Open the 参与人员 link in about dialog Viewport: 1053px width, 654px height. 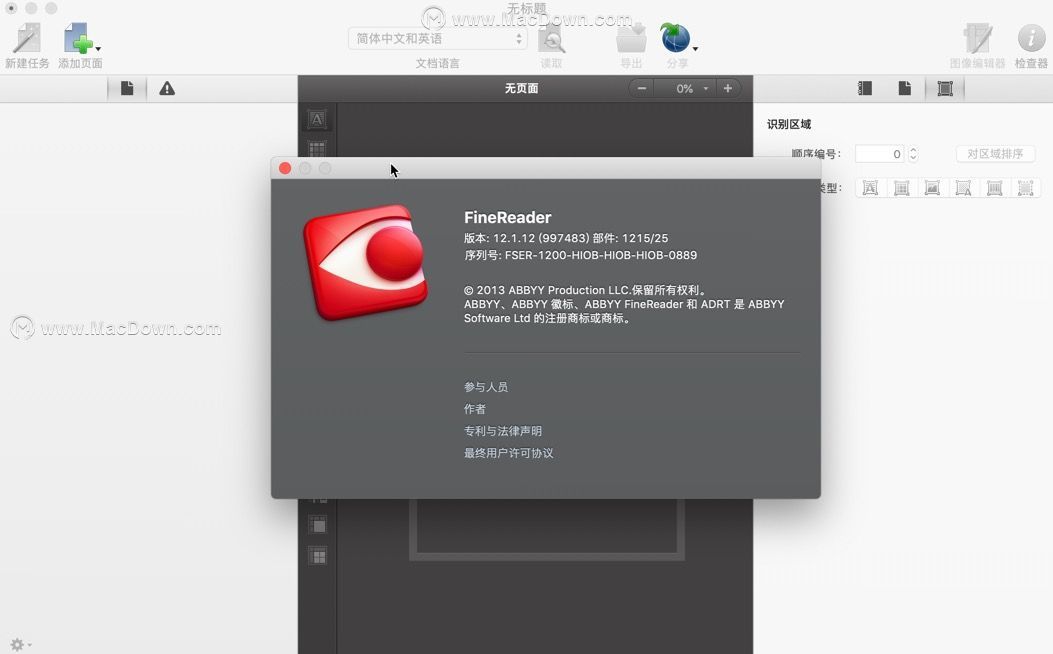pyautogui.click(x=486, y=387)
